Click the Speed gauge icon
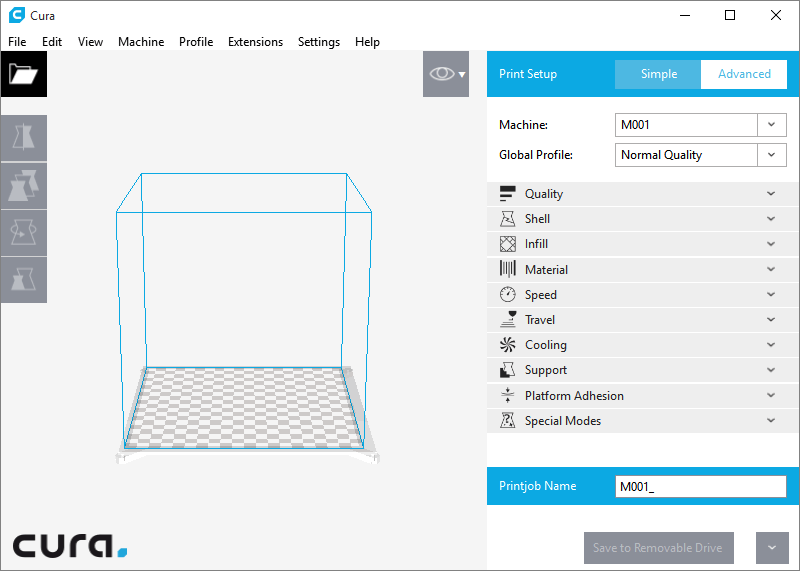This screenshot has height=571, width=800. 507,295
